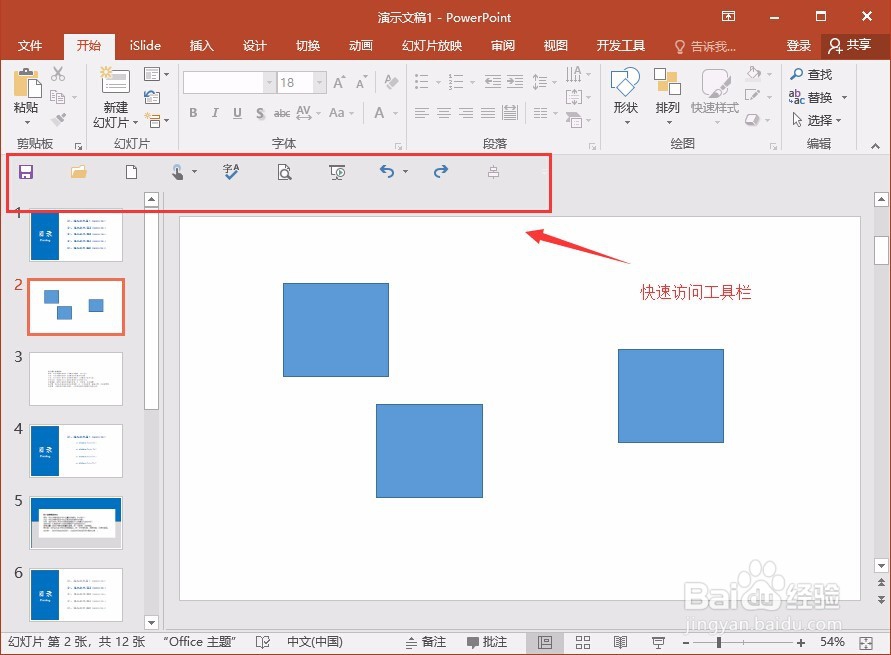891x655 pixels.
Task: Expand the Undo dropdown arrow
Action: pos(404,171)
